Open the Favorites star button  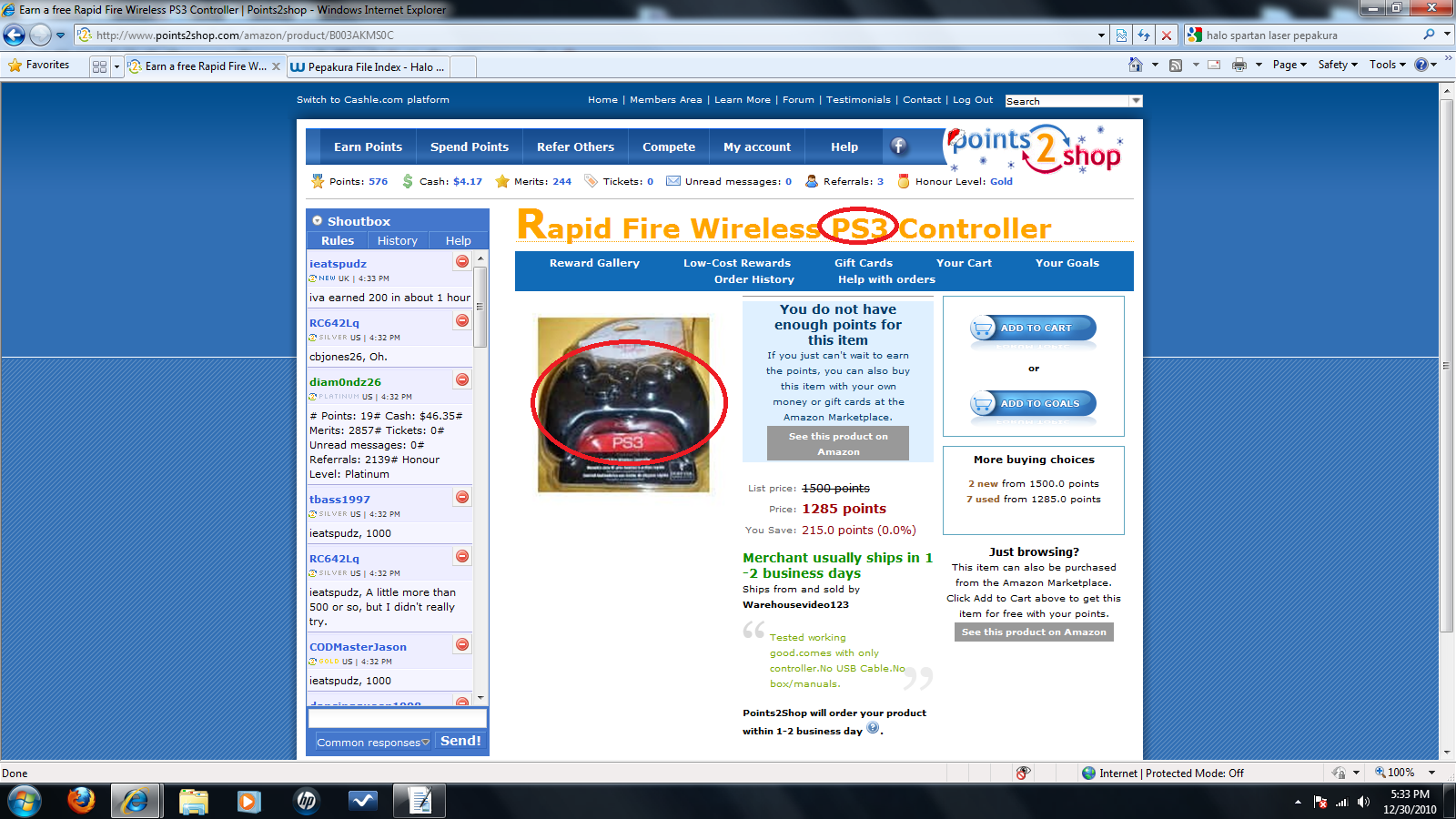click(39, 65)
